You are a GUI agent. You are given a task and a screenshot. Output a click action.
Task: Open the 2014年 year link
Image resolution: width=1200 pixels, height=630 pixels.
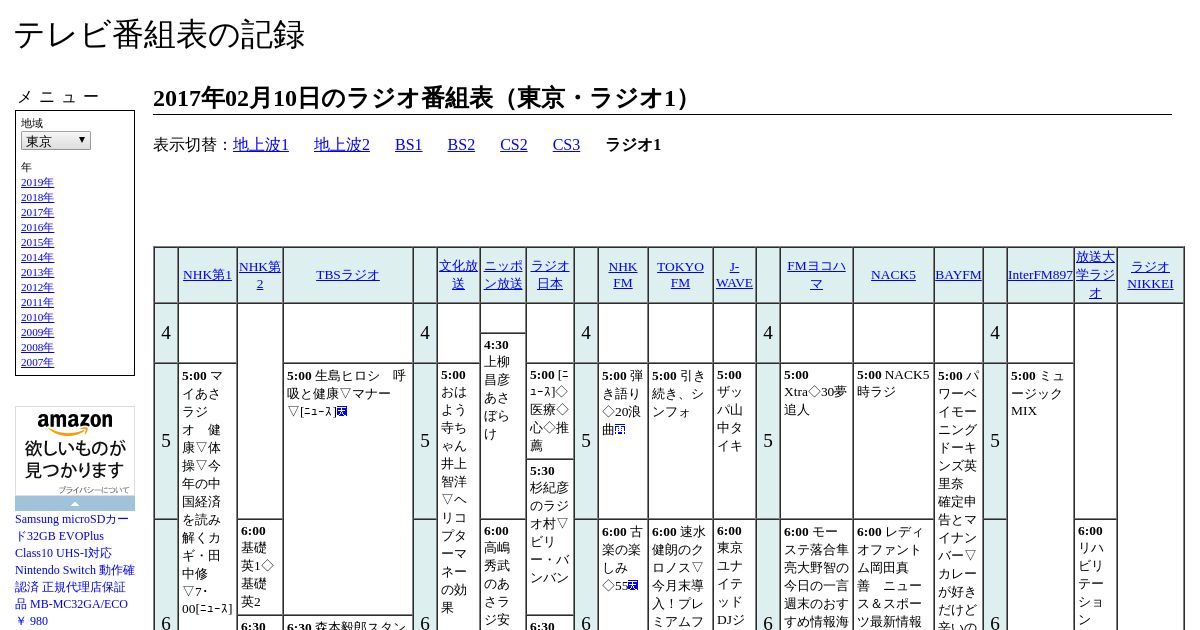[x=37, y=257]
